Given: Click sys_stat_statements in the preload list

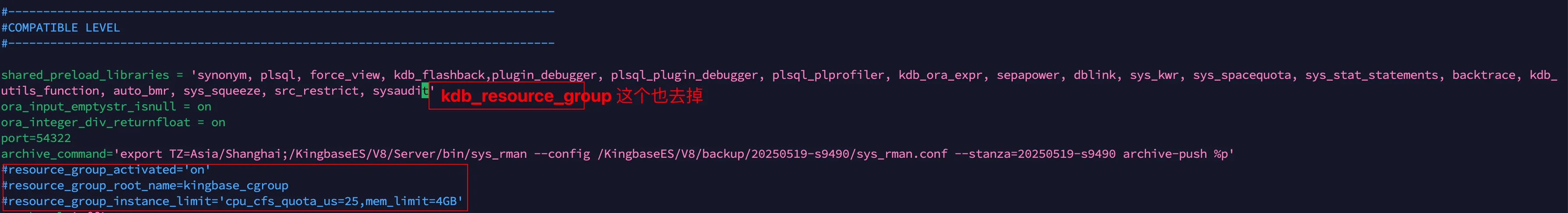Looking at the screenshot, I should pos(1371,75).
